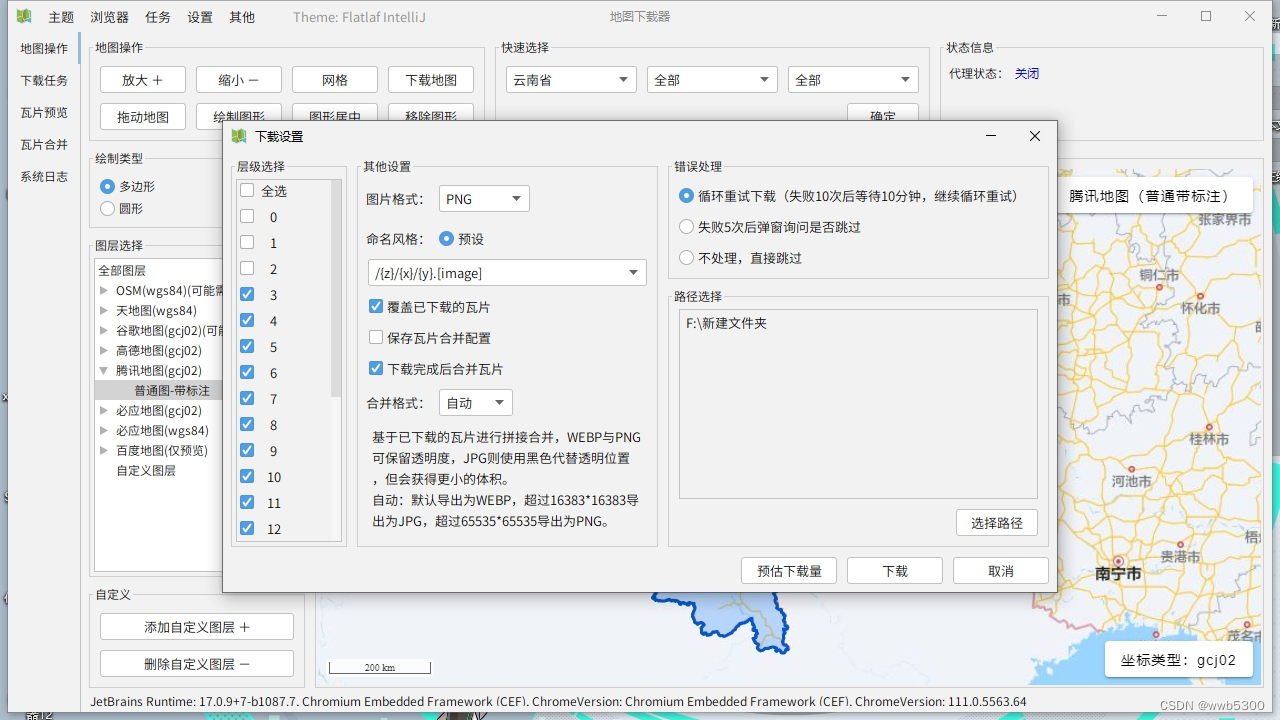Enable zoom level 1 checkbox
Viewport: 1280px width, 720px height.
[247, 242]
